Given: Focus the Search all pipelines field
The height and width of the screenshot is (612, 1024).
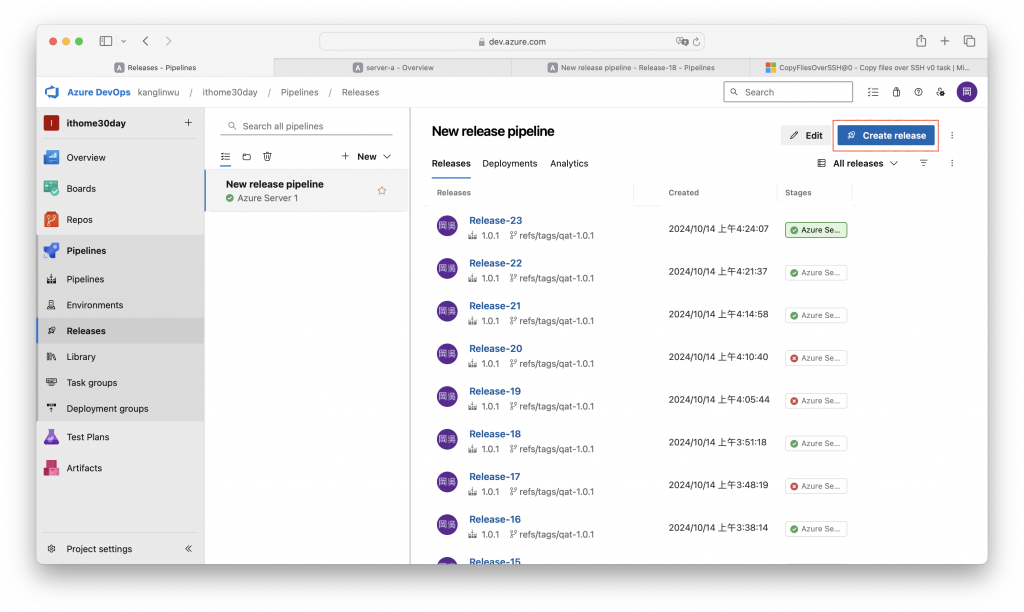Looking at the screenshot, I should click(307, 126).
